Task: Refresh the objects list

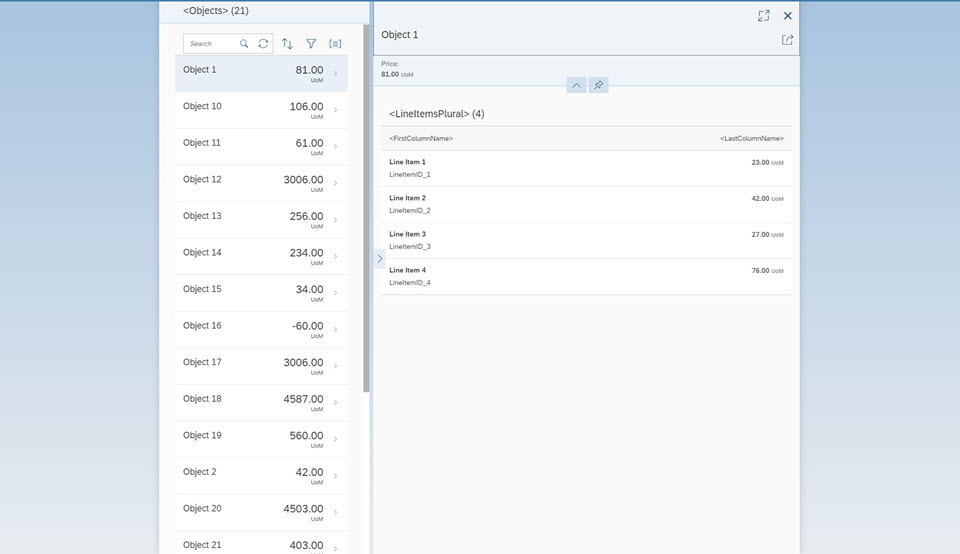Action: coord(263,44)
